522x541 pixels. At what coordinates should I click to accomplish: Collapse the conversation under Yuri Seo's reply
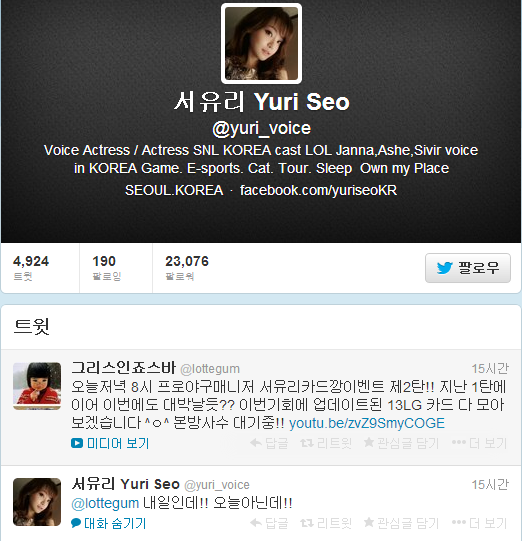click(109, 523)
